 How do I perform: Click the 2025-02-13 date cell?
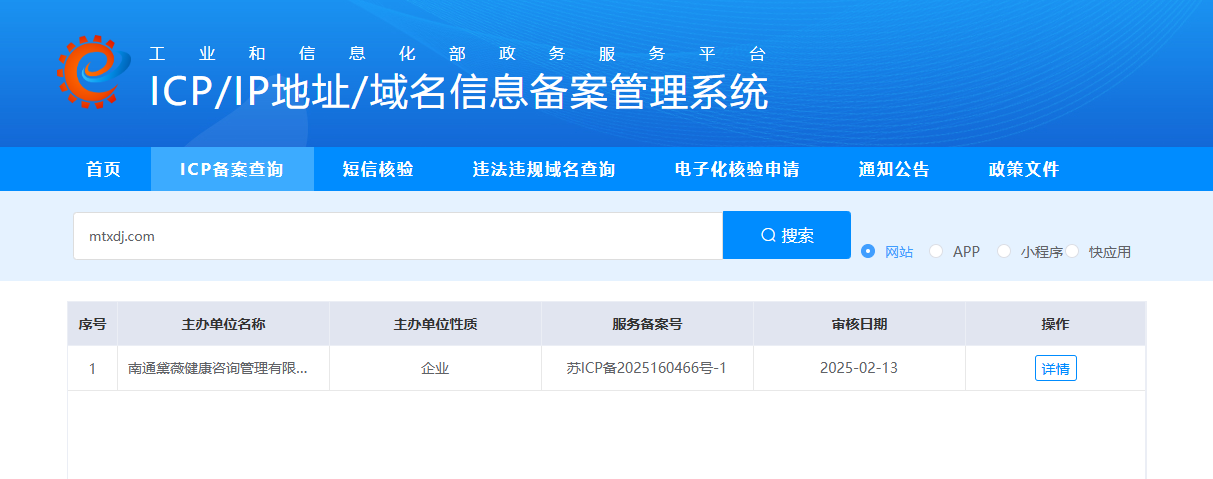pos(860,368)
